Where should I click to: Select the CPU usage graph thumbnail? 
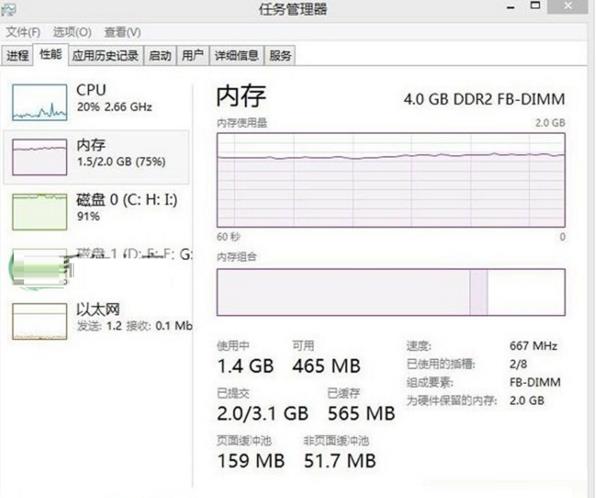coord(40,102)
